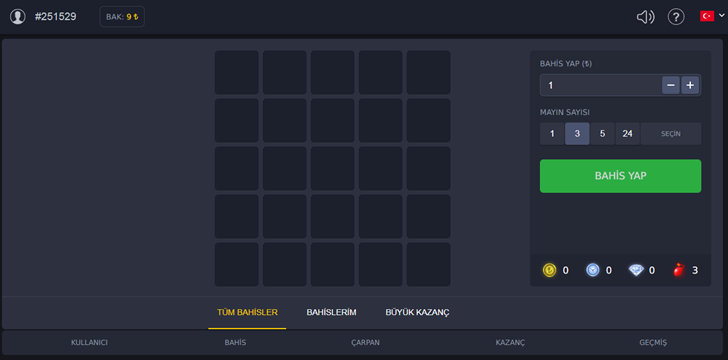728x360 pixels.
Task: Decrease bet with the minus button
Action: [670, 85]
